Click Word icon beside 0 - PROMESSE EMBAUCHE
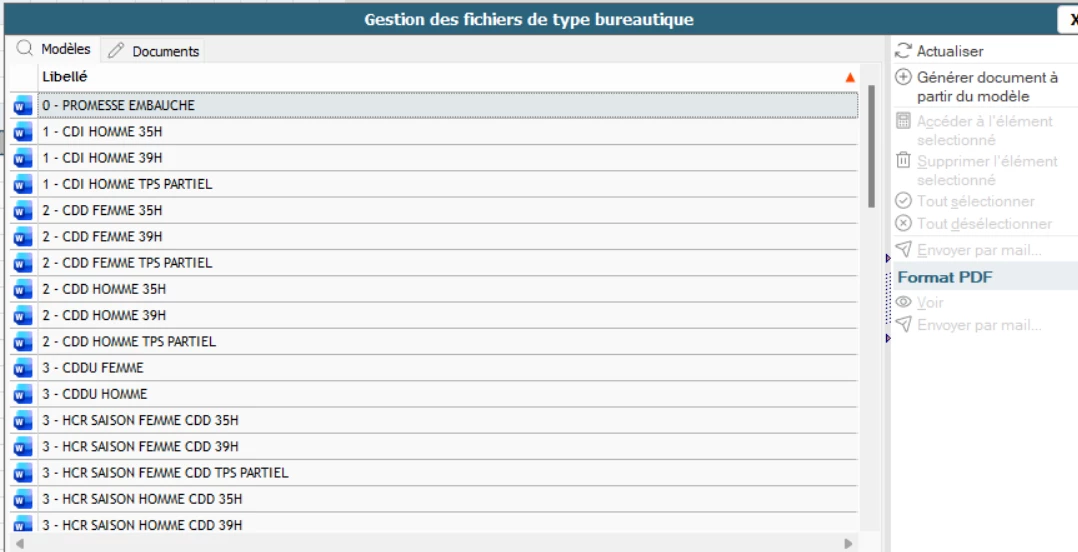Image resolution: width=1078 pixels, height=552 pixels. pos(22,105)
